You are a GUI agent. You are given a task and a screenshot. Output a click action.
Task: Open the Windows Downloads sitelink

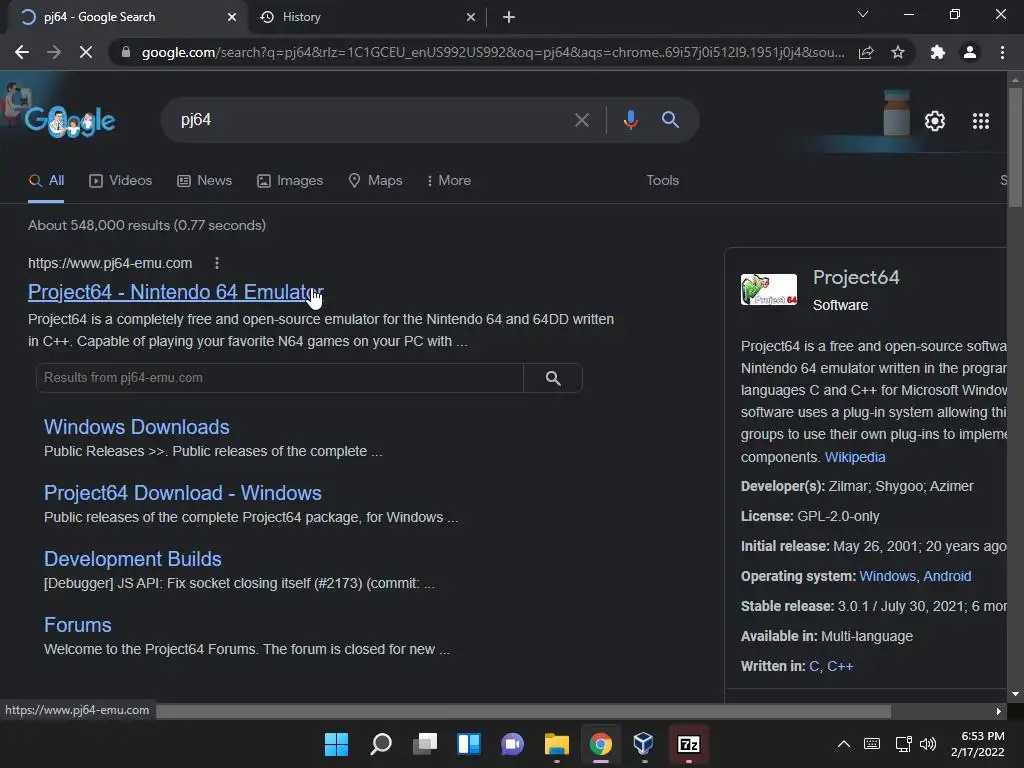pyautogui.click(x=136, y=427)
